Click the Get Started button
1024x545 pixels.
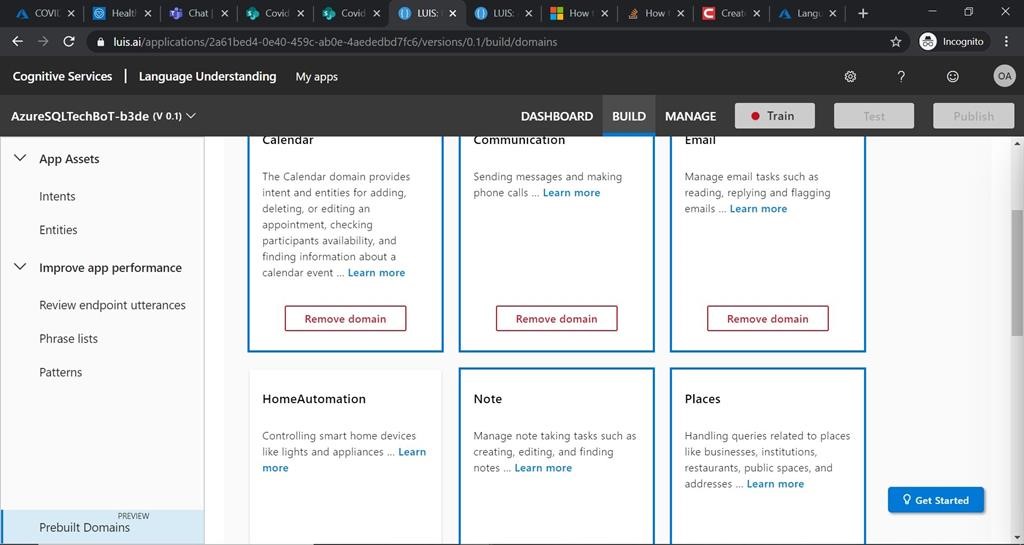(x=936, y=500)
